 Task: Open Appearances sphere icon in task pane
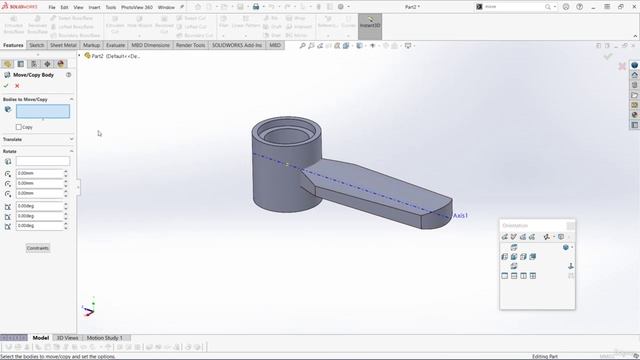click(634, 115)
